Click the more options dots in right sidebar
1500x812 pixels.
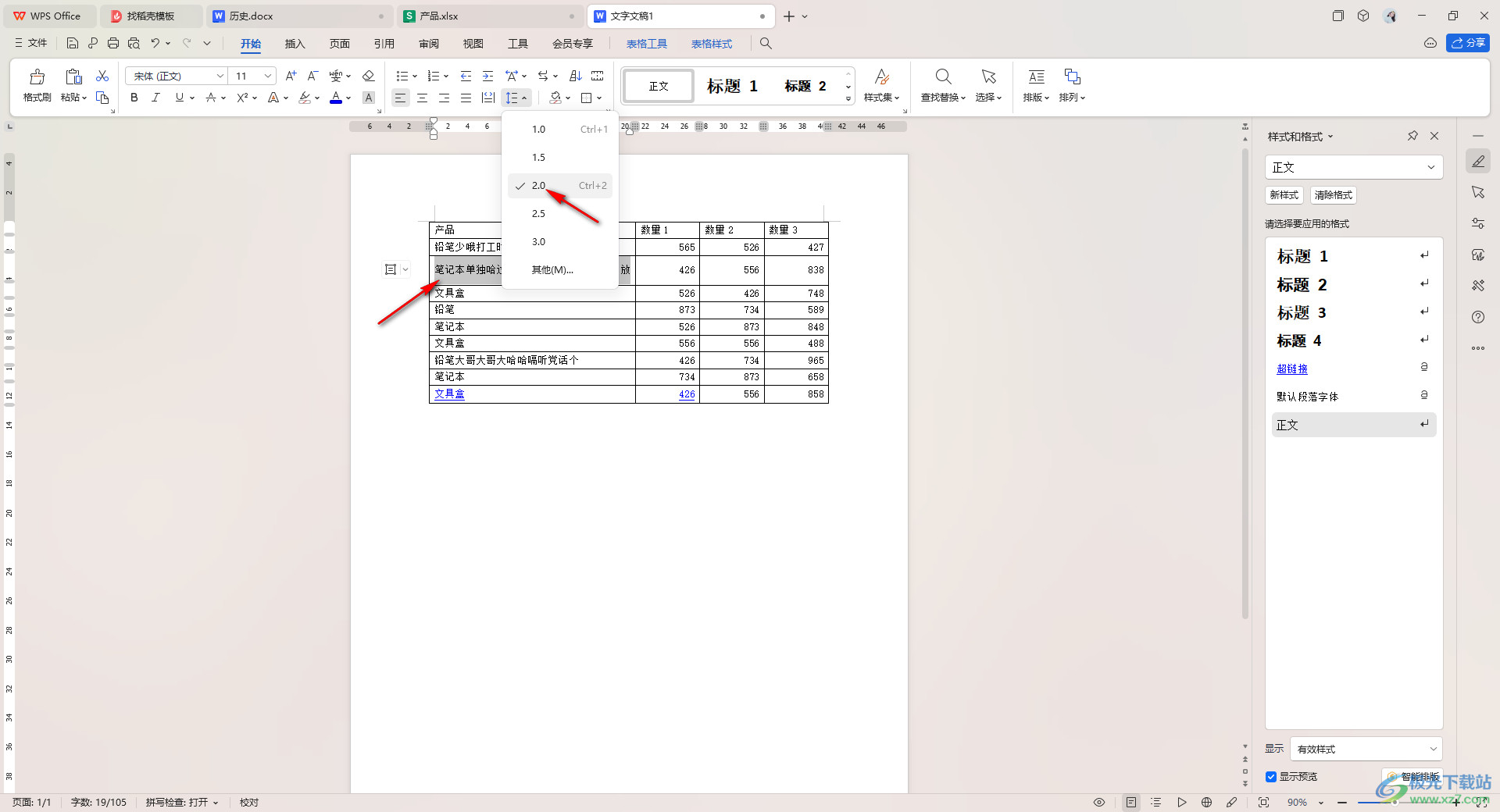(1478, 348)
